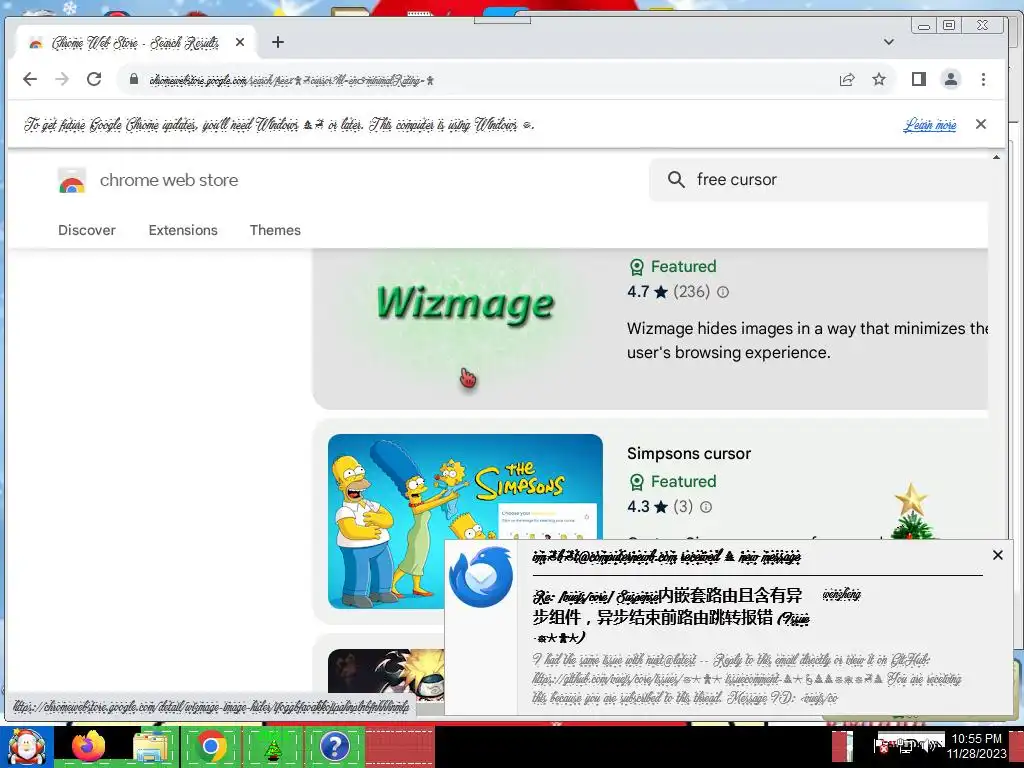Open the Santa Start button

pyautogui.click(x=26, y=747)
